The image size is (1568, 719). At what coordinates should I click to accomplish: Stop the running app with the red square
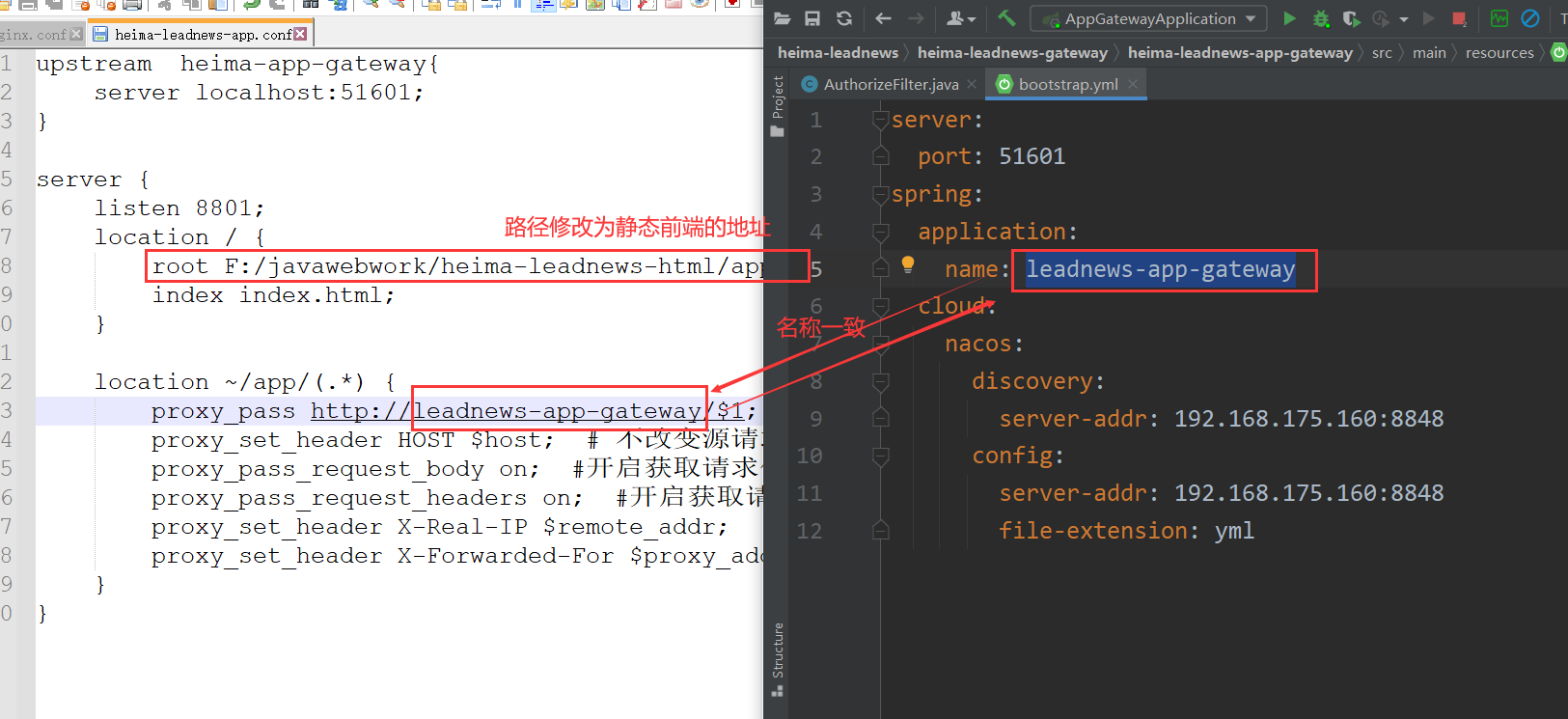click(1459, 18)
